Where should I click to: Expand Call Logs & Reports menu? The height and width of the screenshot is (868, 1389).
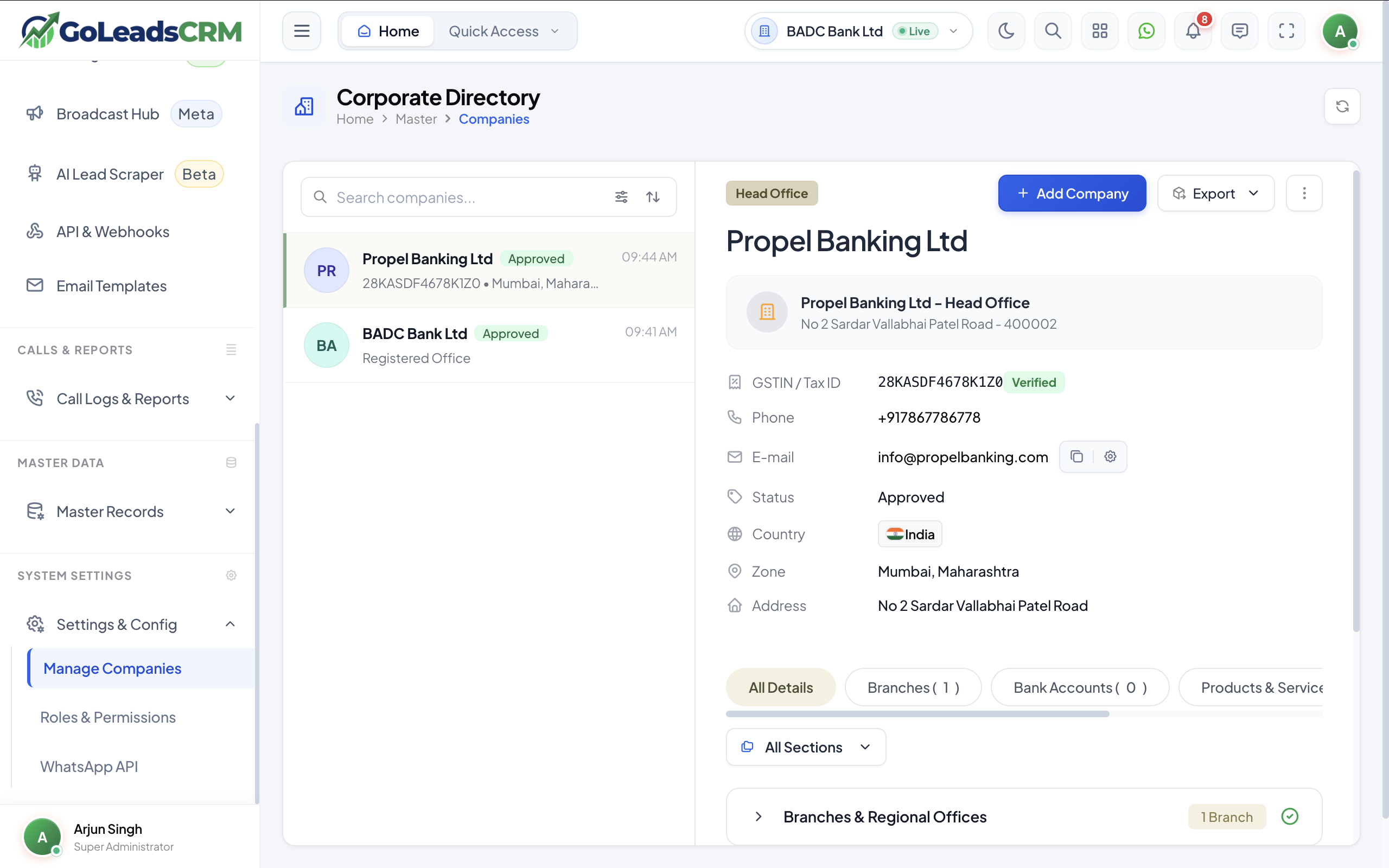click(x=131, y=398)
